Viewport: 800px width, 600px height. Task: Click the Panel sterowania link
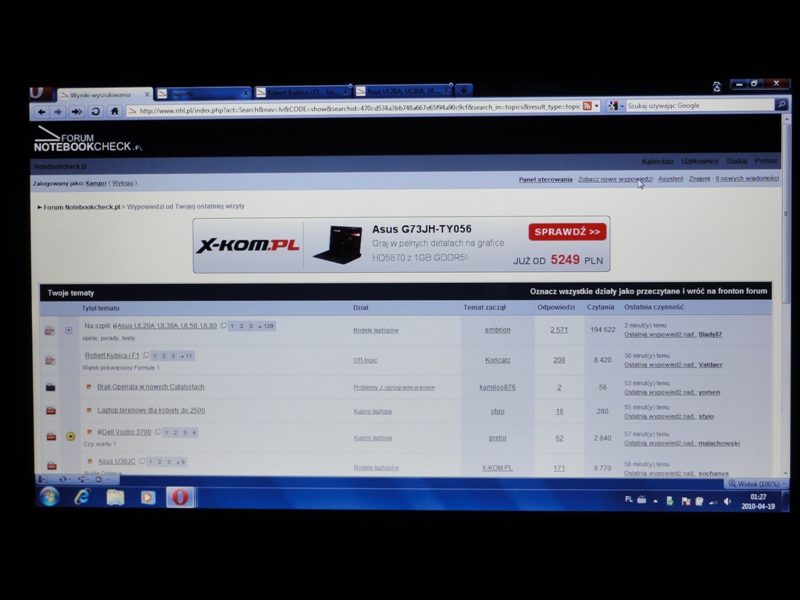click(x=545, y=180)
